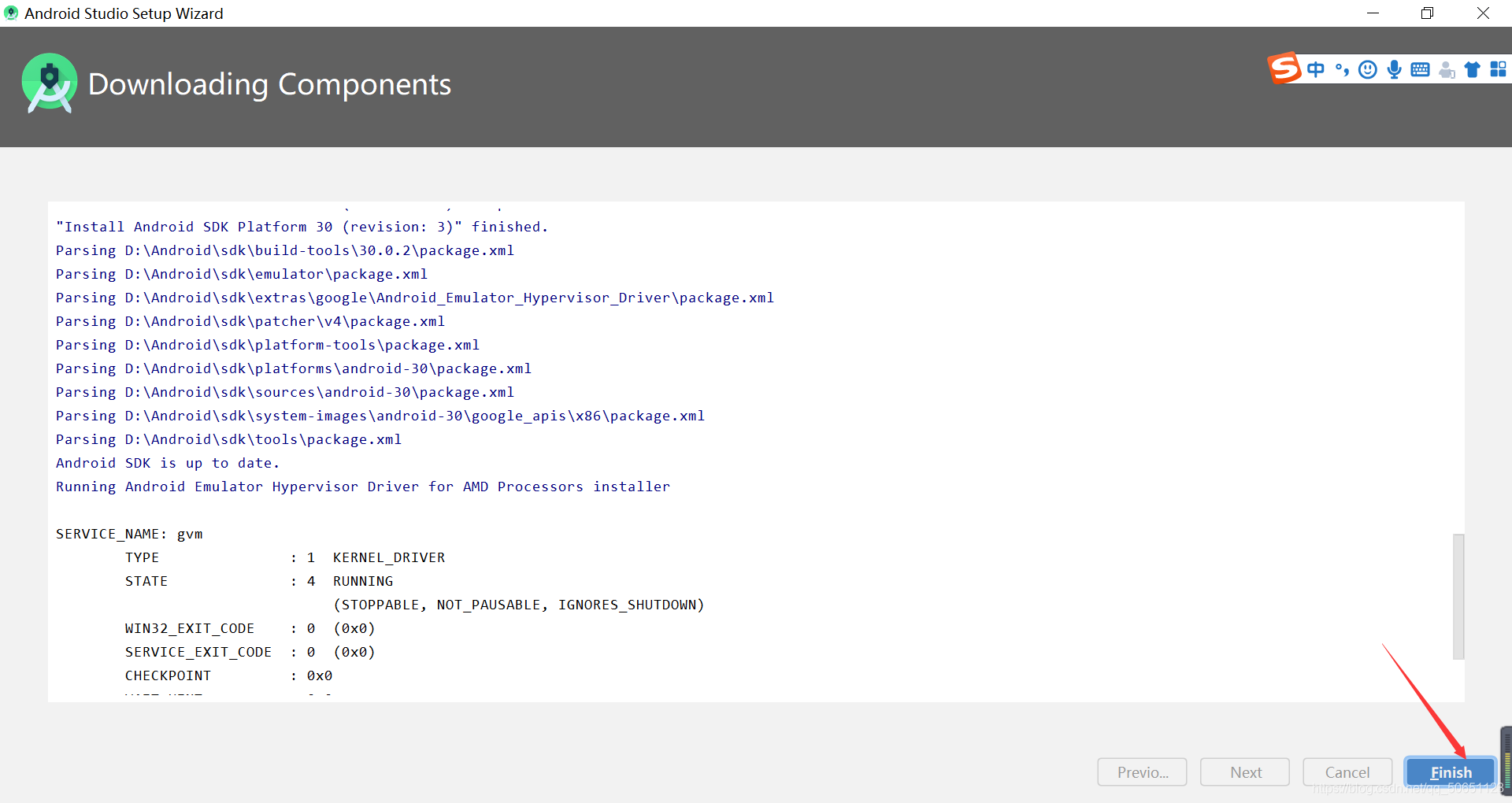Open the skin shirt icon in IME bar
The width and height of the screenshot is (1512, 803).
click(1473, 69)
